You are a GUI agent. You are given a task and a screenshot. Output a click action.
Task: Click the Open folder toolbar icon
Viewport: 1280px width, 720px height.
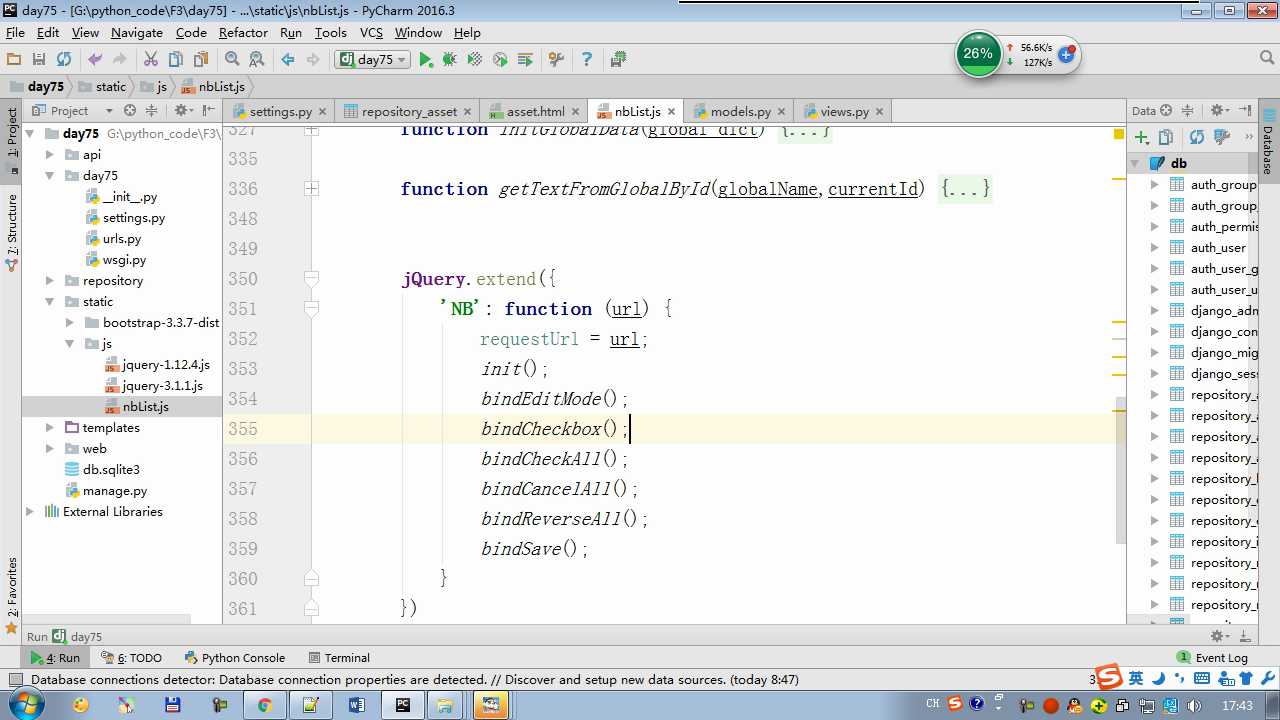click(14, 60)
